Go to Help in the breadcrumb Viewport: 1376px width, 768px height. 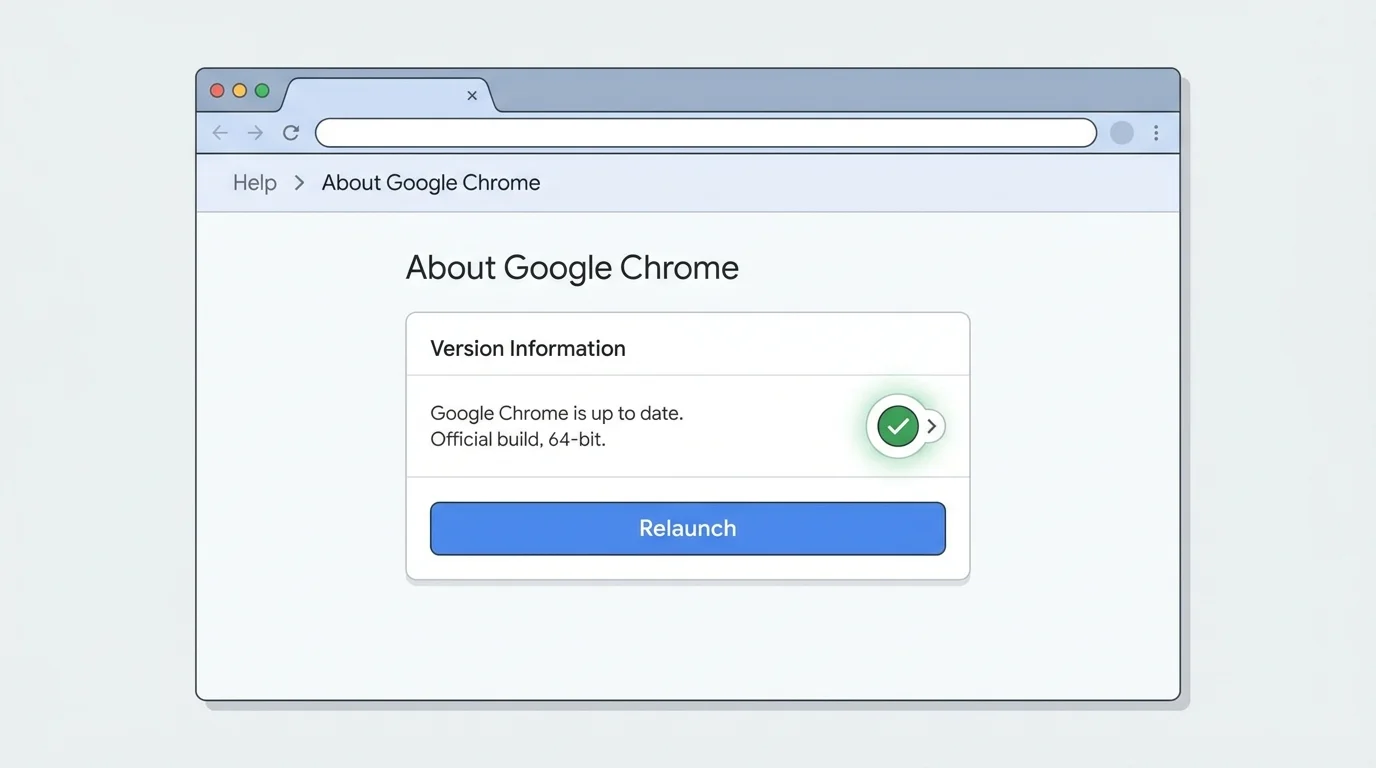[255, 183]
